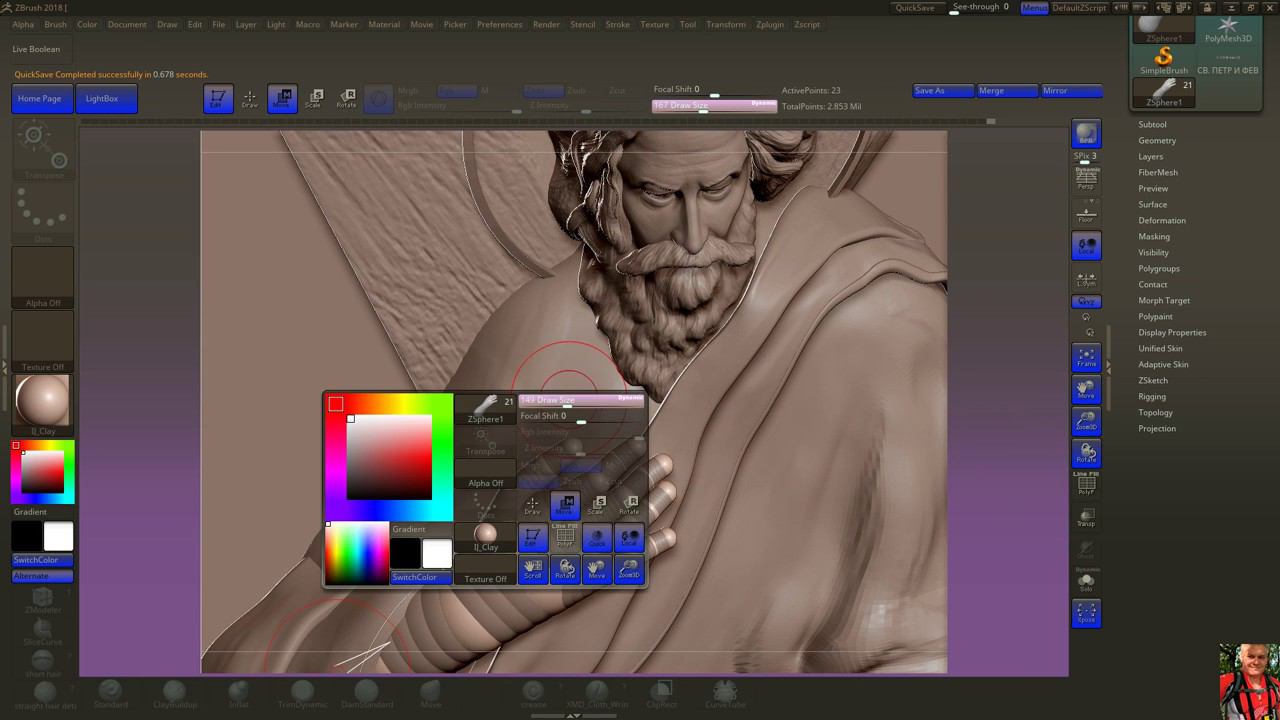The height and width of the screenshot is (720, 1280).
Task: Expand the Subtool palette section
Action: (x=1152, y=124)
